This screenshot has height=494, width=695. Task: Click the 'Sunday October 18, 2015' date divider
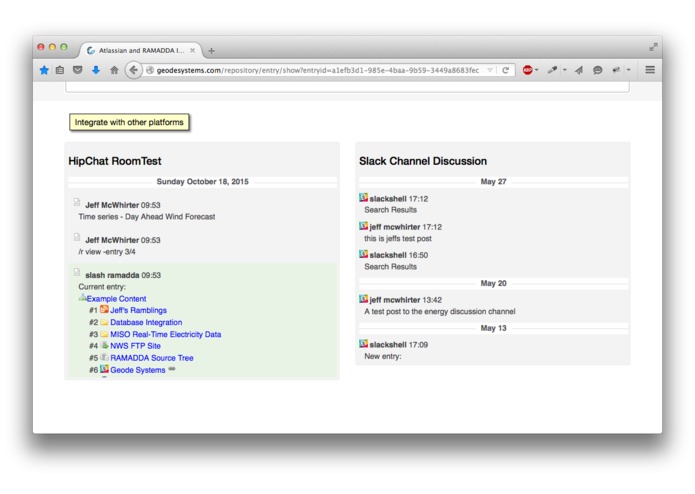pyautogui.click(x=203, y=182)
